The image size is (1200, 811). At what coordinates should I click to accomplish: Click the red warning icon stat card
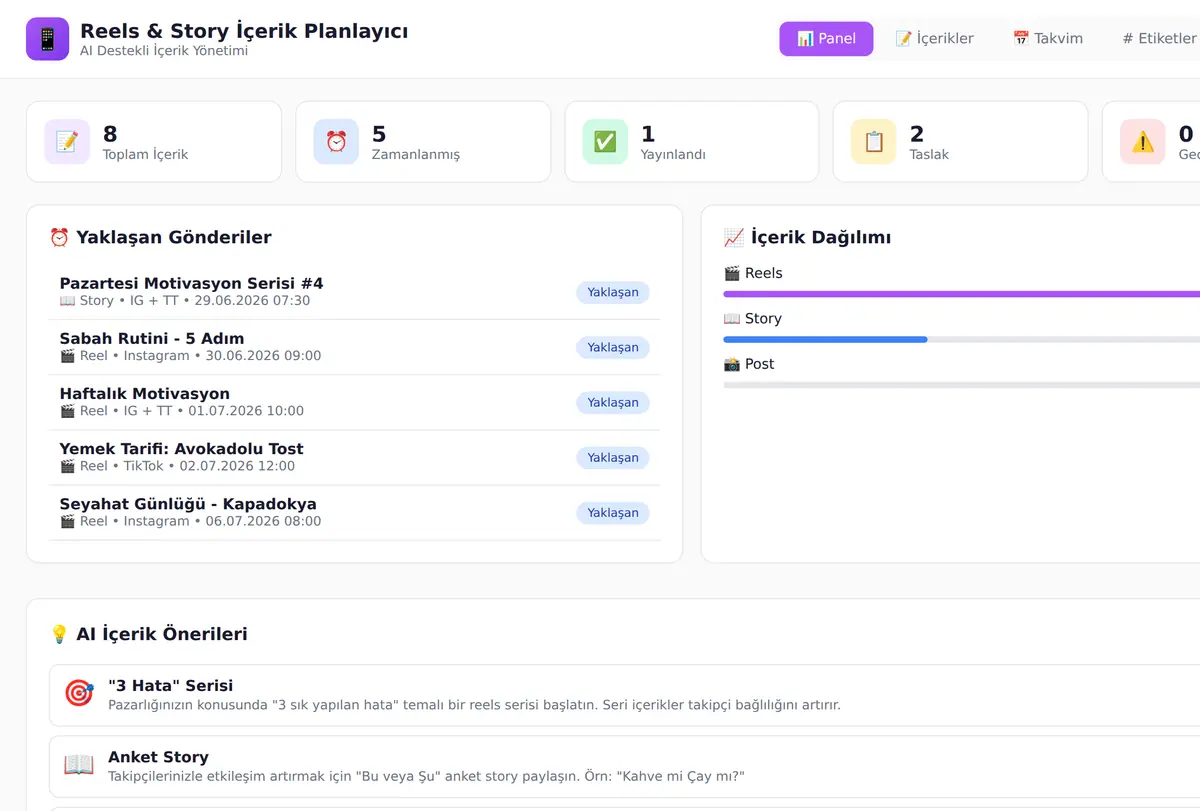tap(1142, 142)
